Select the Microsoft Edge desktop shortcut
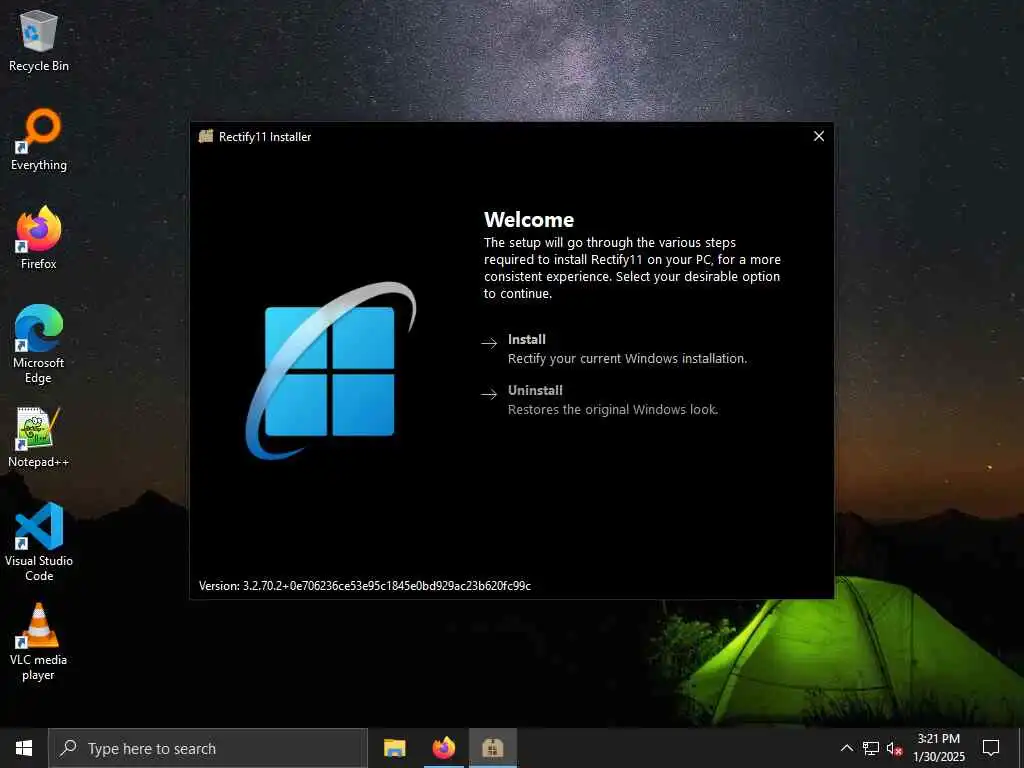 tap(39, 345)
